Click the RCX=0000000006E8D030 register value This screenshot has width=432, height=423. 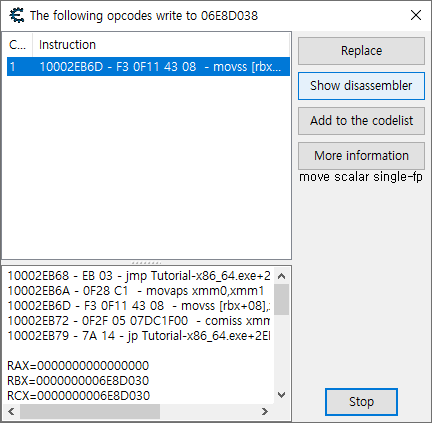79,396
